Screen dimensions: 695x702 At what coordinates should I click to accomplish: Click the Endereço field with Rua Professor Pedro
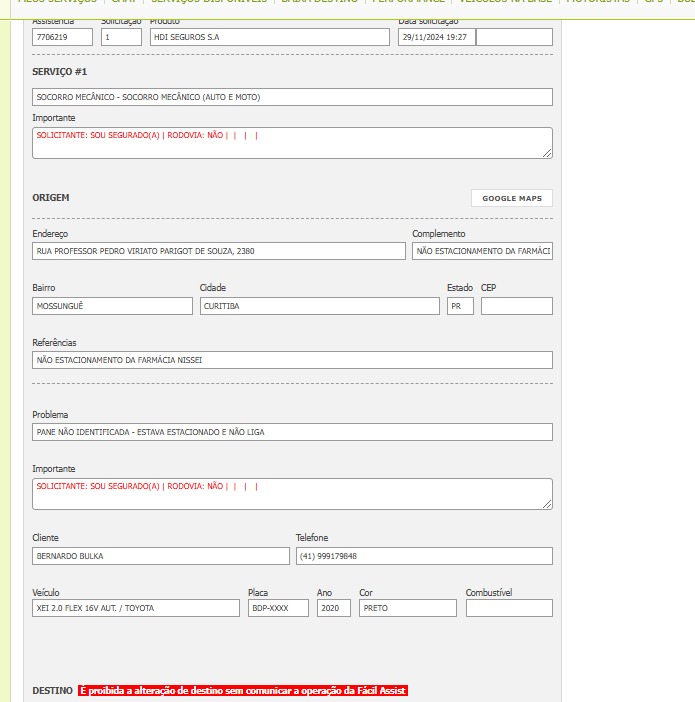click(219, 251)
